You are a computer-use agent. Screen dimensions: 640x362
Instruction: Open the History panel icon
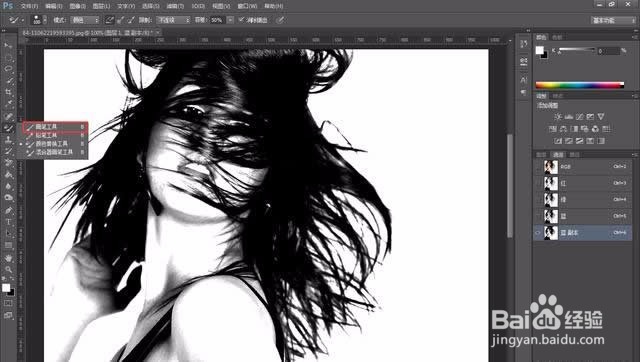click(524, 44)
